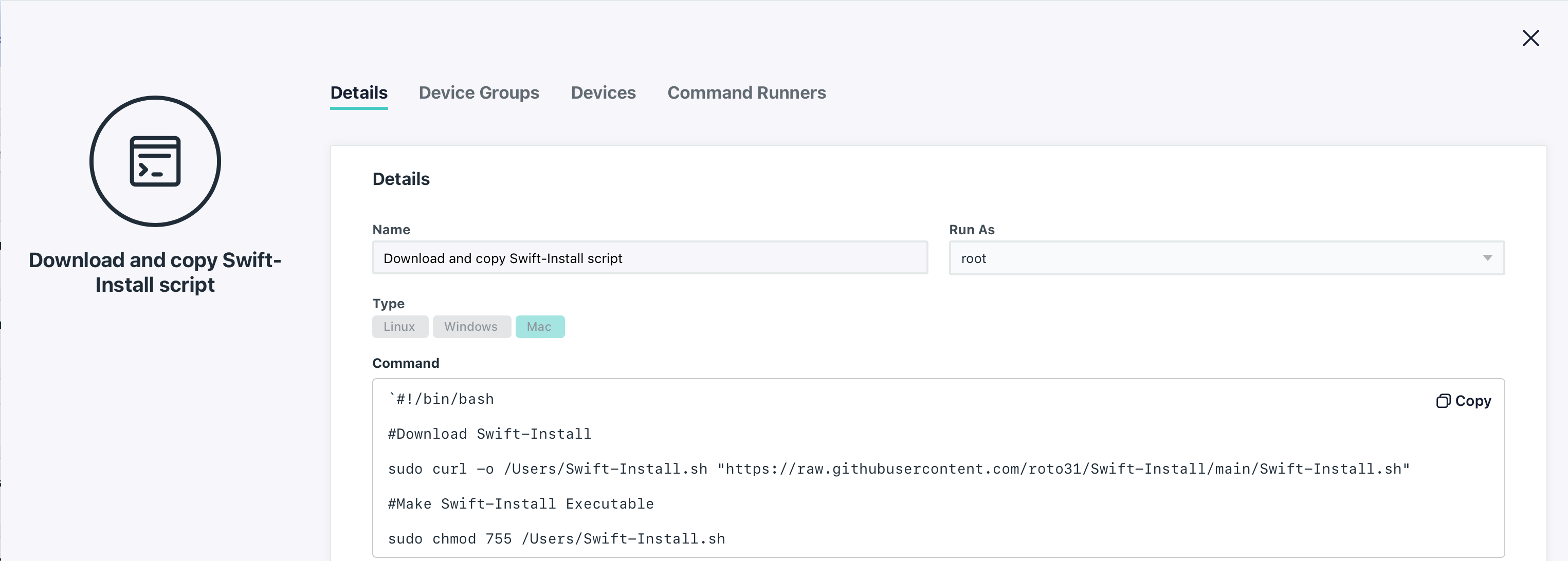This screenshot has height=561, width=1568.
Task: Click the copy icon beside the Copy label
Action: 1443,401
